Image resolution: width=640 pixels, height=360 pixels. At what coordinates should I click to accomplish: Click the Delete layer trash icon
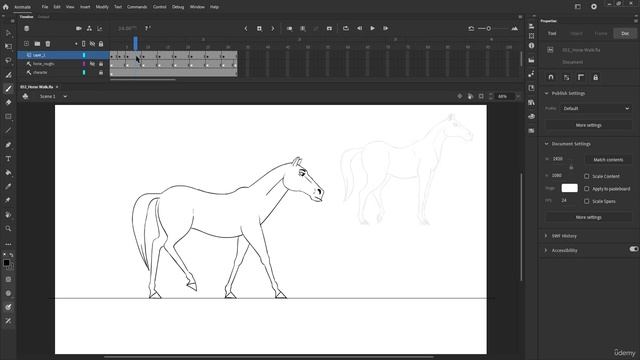click(48, 44)
